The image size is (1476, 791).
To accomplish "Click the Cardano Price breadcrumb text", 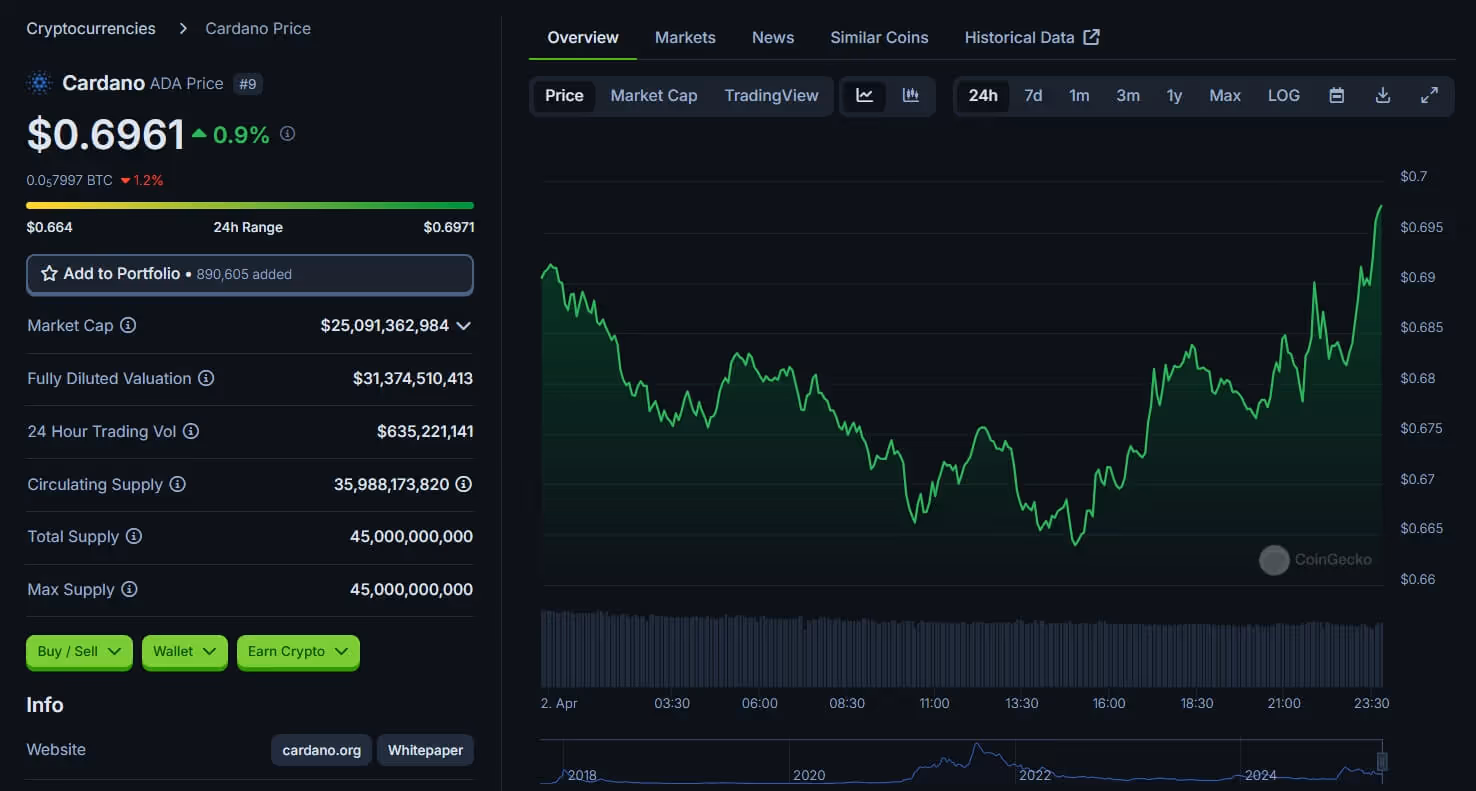I will point(258,29).
